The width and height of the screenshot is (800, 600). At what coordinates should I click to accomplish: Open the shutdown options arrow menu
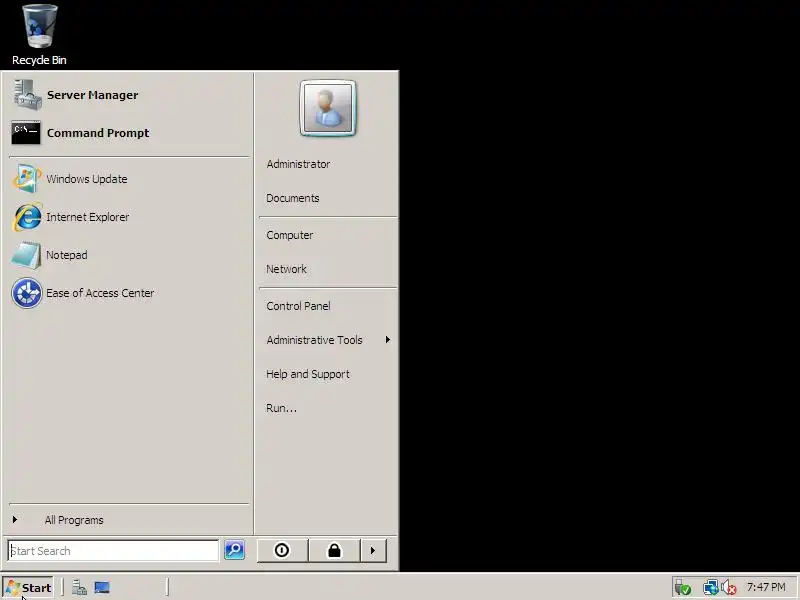click(373, 551)
